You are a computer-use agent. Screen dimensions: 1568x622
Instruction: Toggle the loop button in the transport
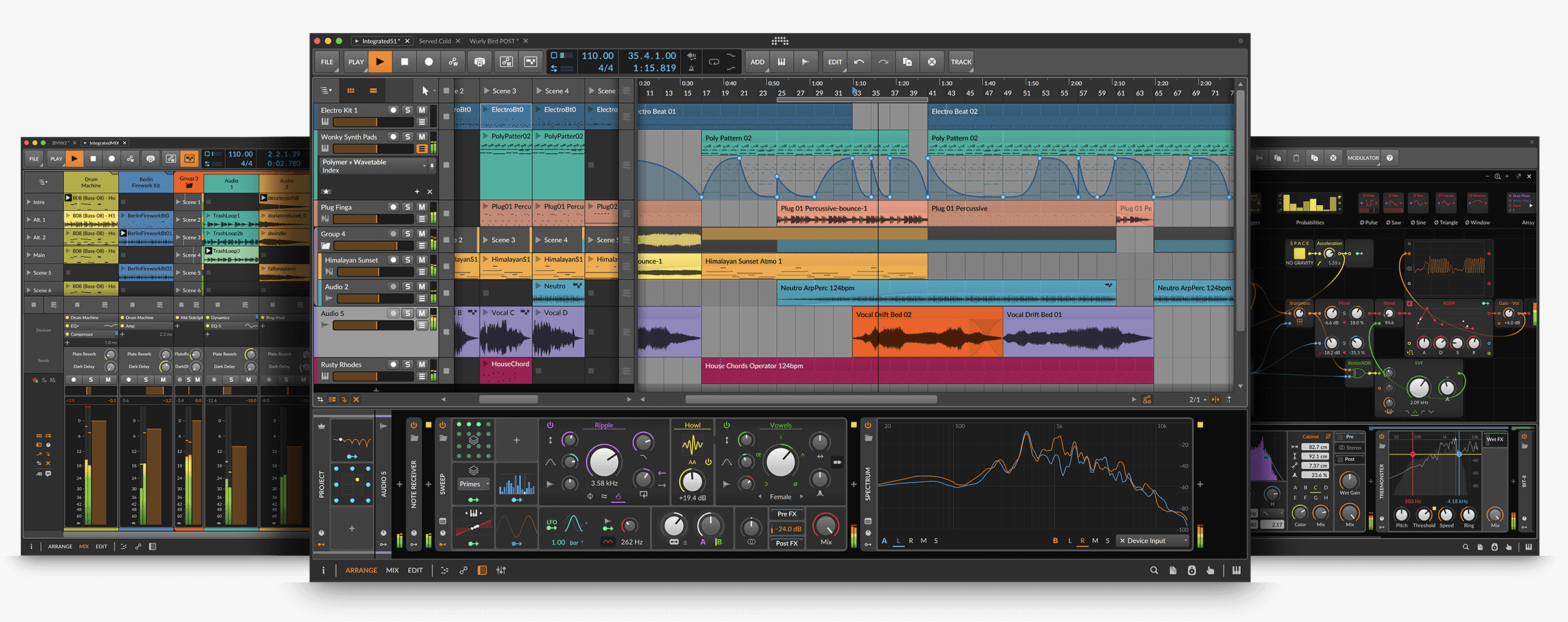pos(714,62)
